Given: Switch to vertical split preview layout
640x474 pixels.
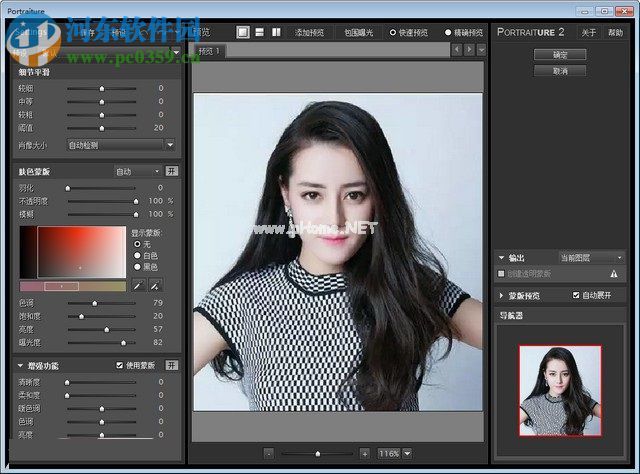Looking at the screenshot, I should (277, 31).
